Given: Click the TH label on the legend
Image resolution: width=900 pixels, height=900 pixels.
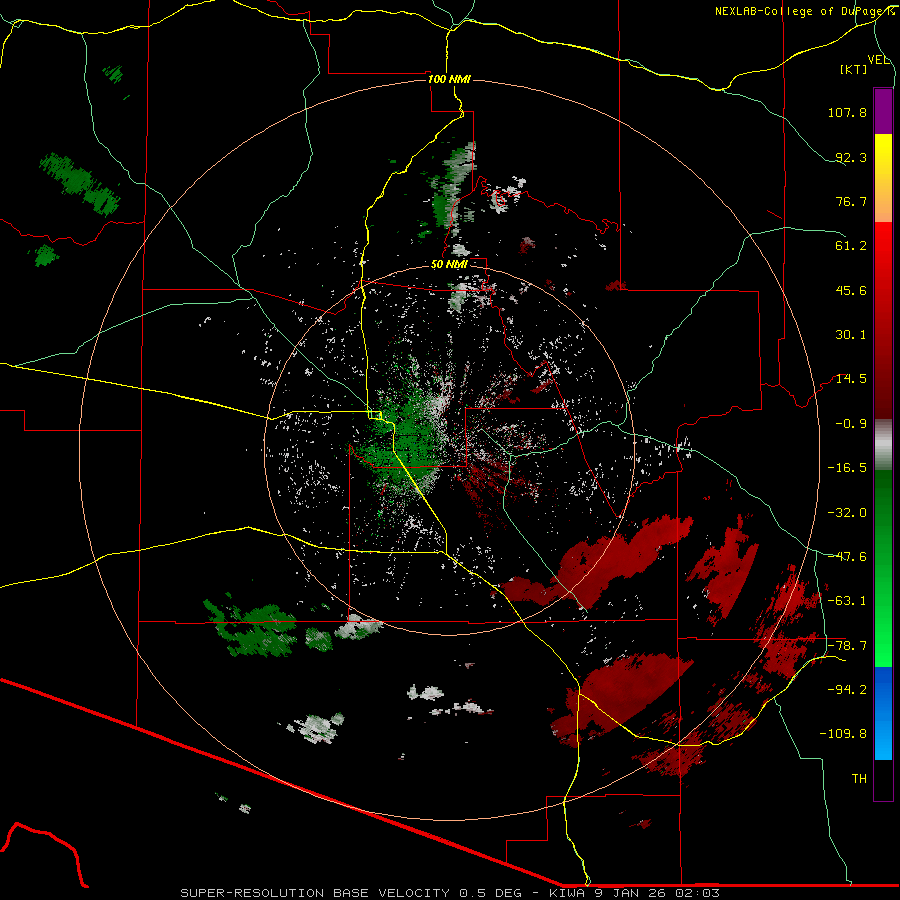Looking at the screenshot, I should coord(859,779).
